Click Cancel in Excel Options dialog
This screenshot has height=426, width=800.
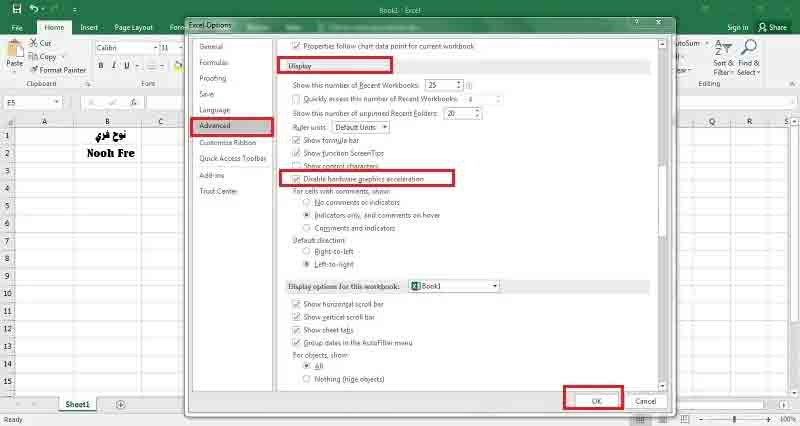point(645,401)
